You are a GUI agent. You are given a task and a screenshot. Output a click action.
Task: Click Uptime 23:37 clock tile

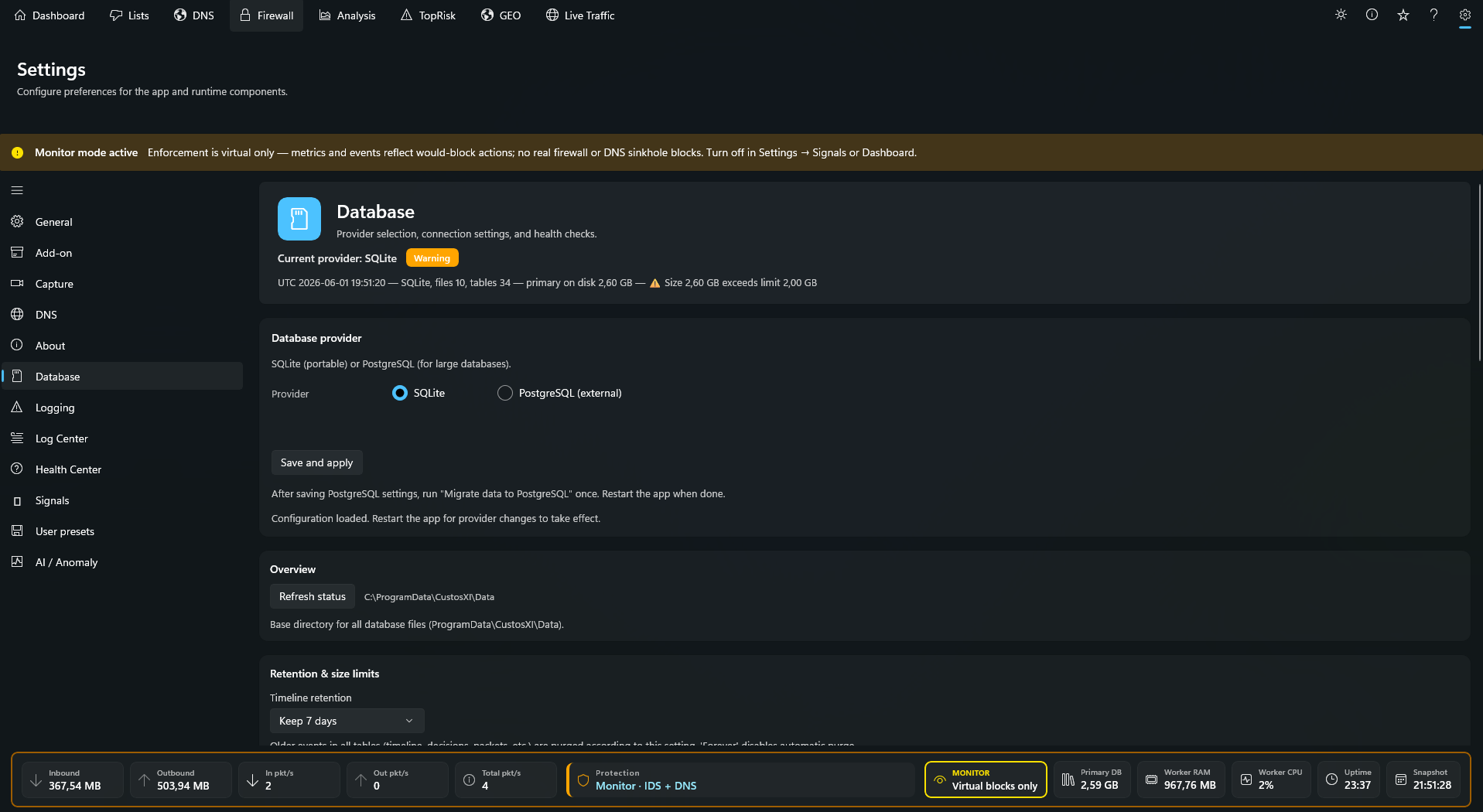[x=1348, y=780]
